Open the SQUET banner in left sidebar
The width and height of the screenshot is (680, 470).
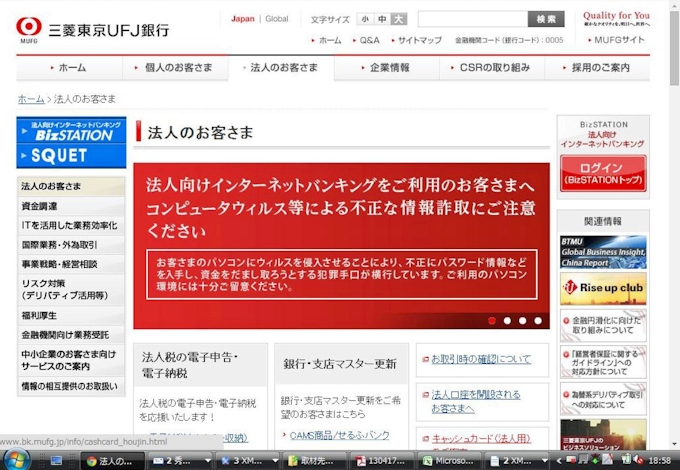70,155
